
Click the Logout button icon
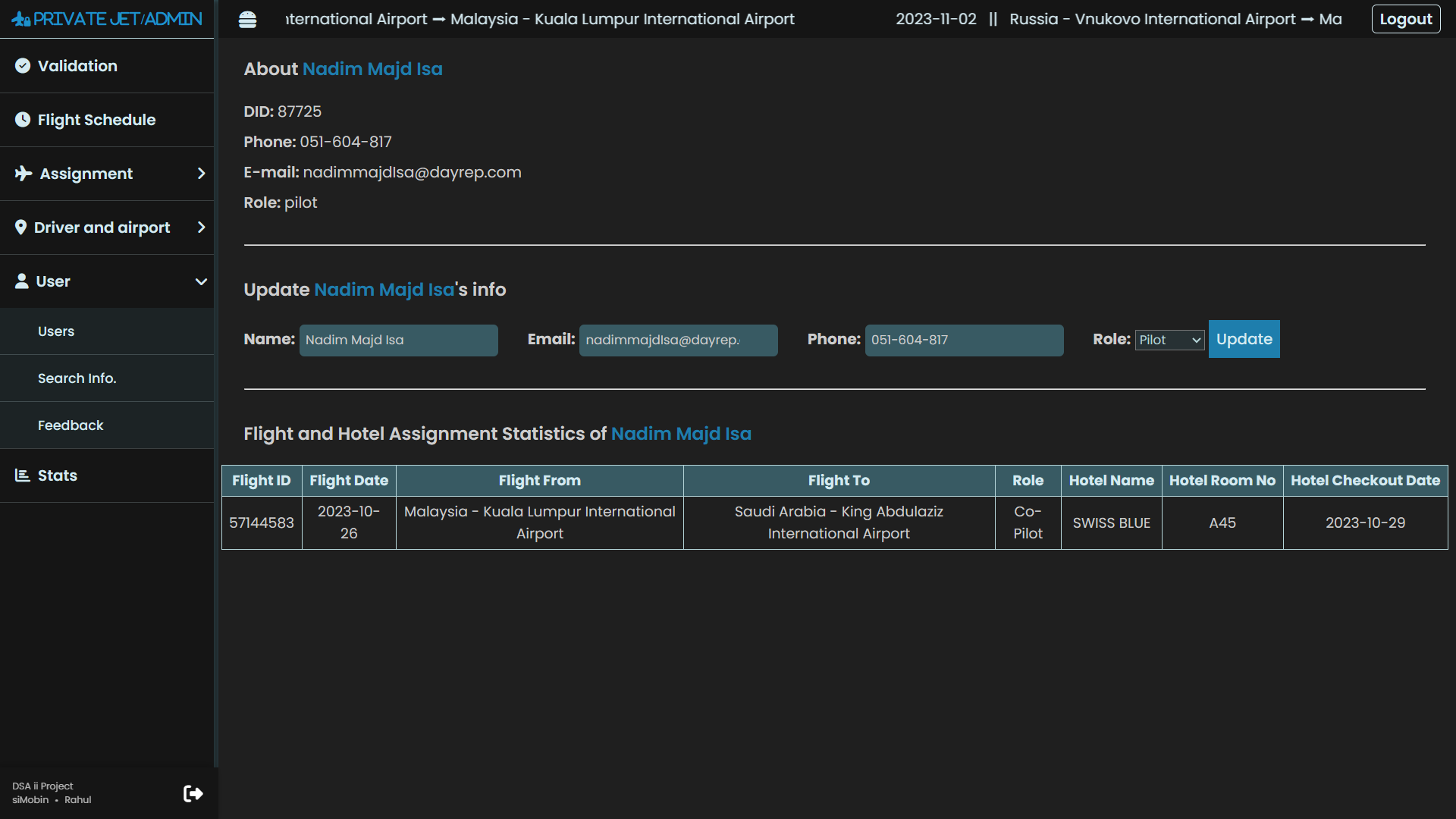click(1406, 18)
